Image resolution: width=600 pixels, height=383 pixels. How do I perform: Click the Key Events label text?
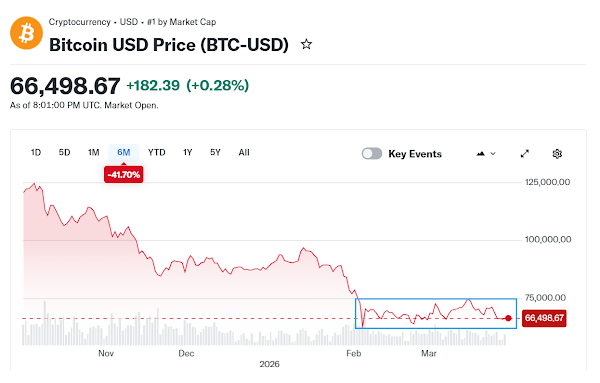415,154
